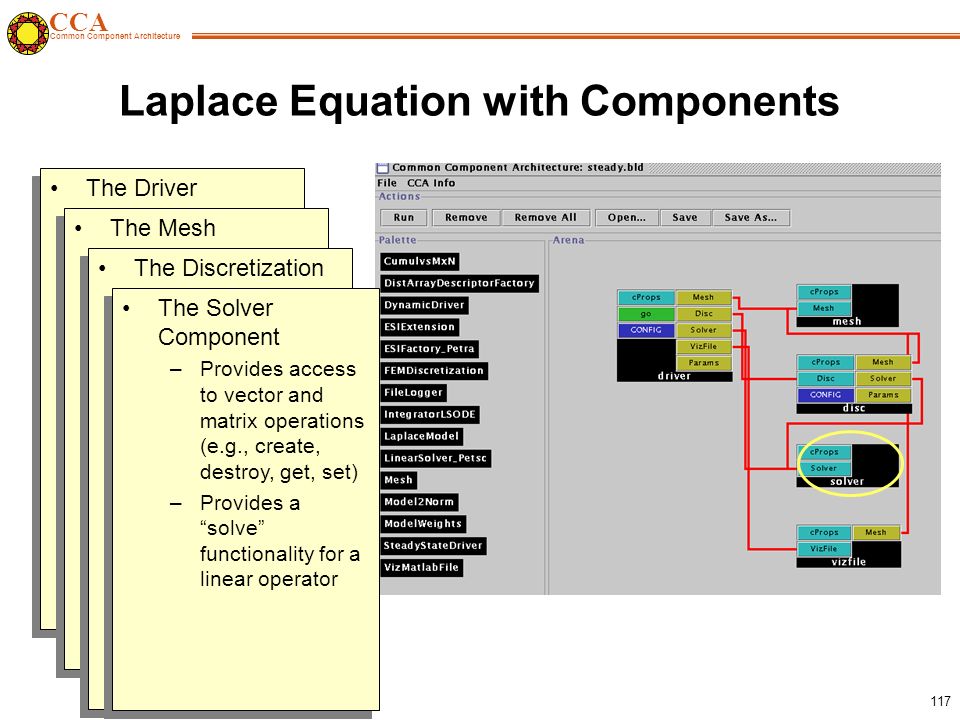Click the blue CONFIG port on driver

pos(646,330)
